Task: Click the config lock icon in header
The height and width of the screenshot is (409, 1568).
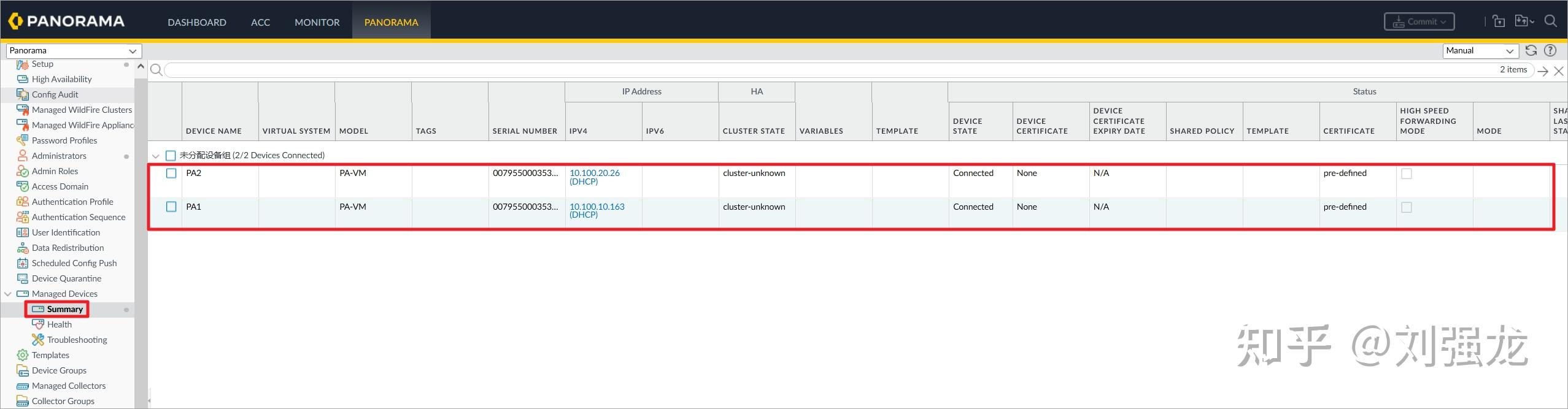Action: (x=1499, y=21)
